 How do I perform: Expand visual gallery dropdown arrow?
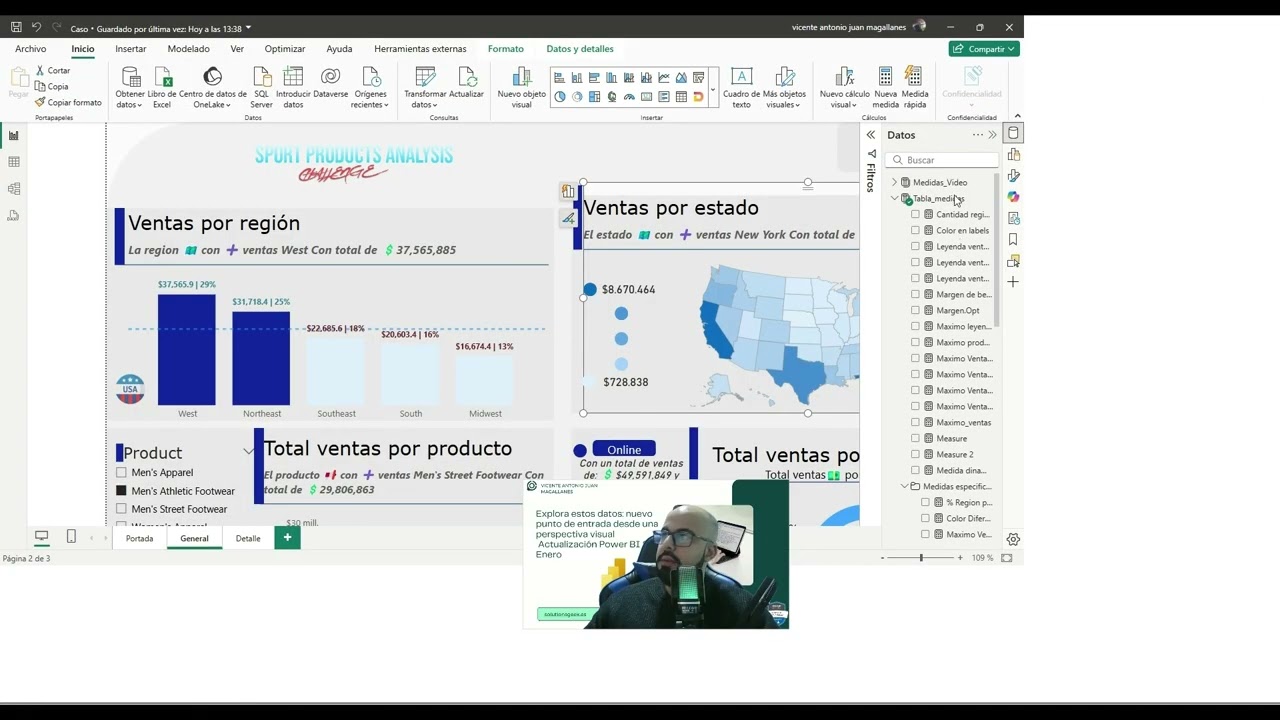click(x=713, y=90)
